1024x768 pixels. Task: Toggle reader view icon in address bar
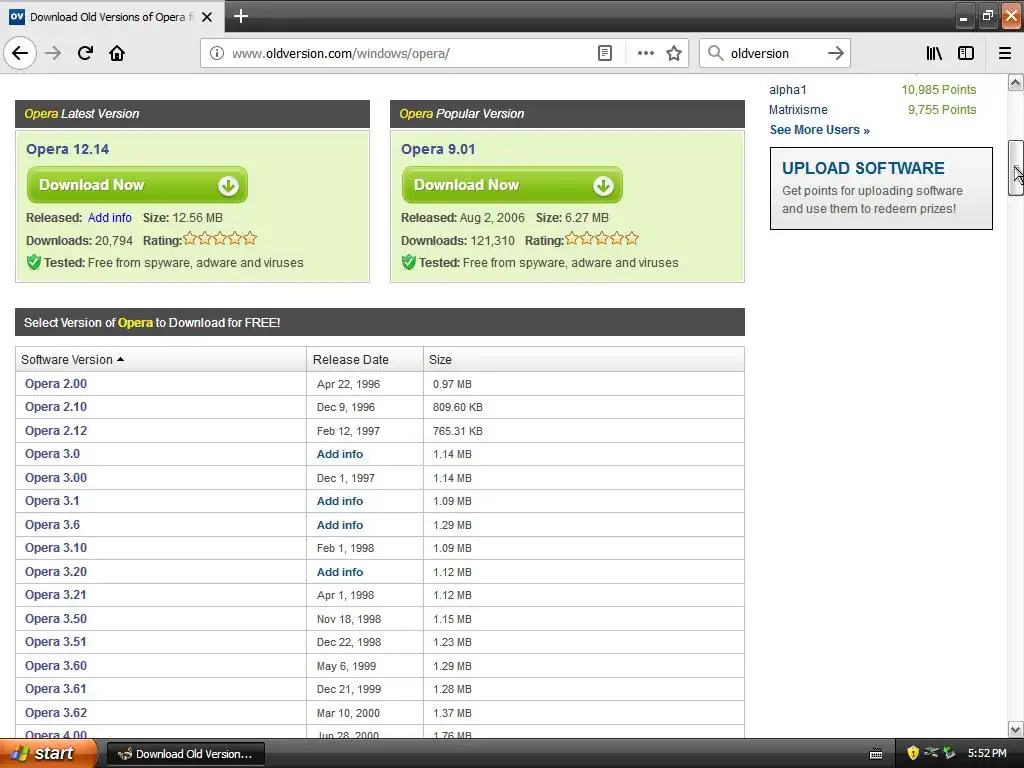coord(605,53)
